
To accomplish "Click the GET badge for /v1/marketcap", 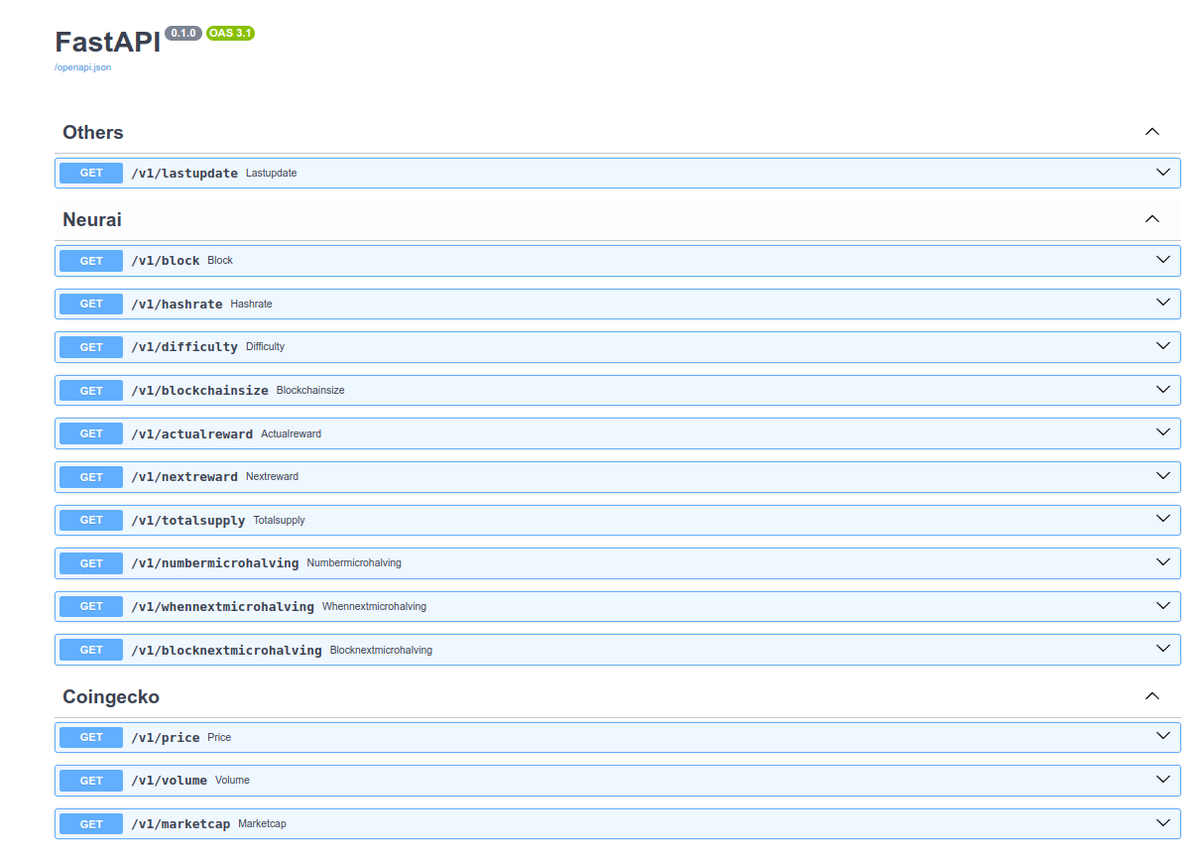I will click(x=91, y=824).
